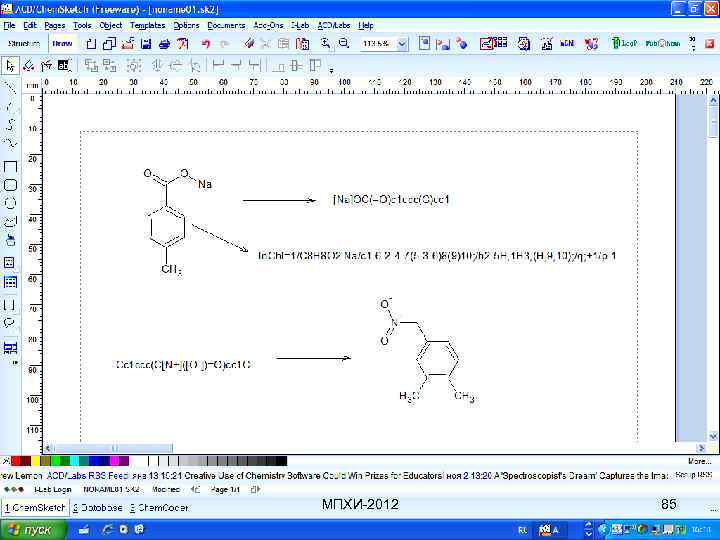Click the PDF export icon

coord(183,44)
